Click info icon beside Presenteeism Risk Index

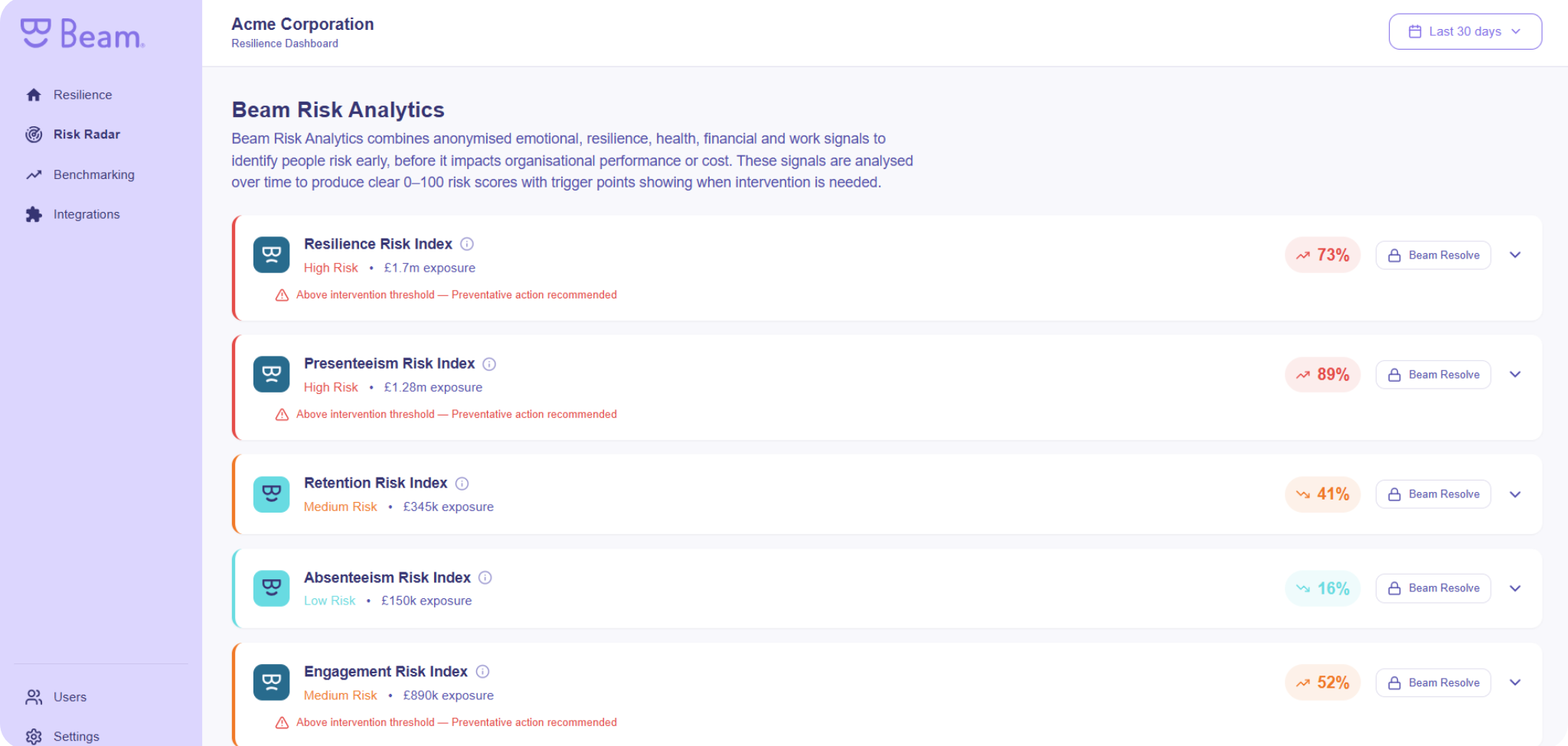(489, 364)
